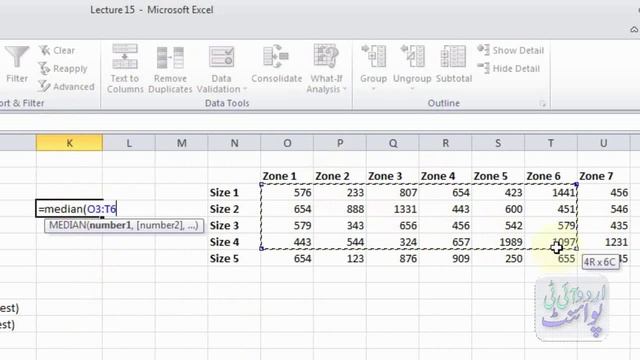
Task: Click the Size 5 row label
Action: [234, 259]
